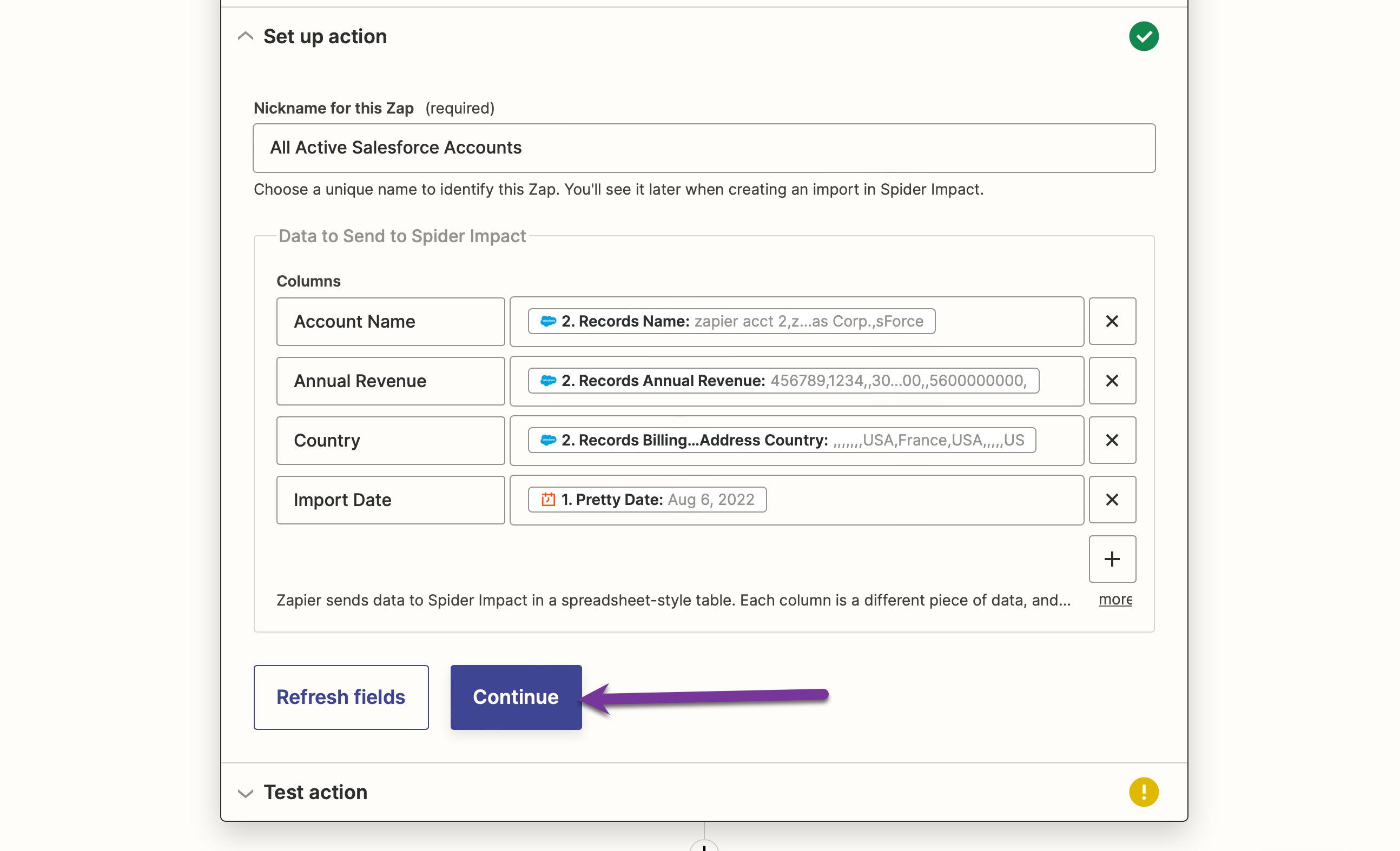Remove the Import Date column row
This screenshot has width=1400, height=851.
pyautogui.click(x=1112, y=500)
